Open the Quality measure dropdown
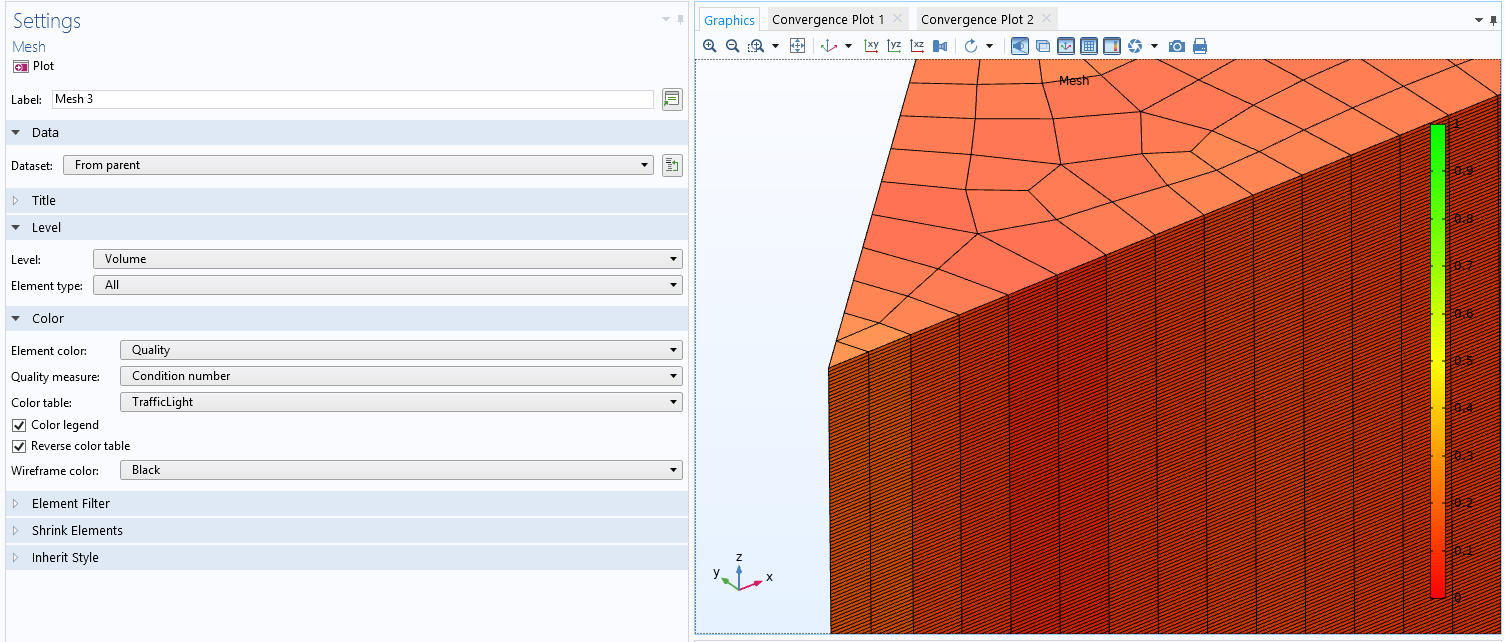Image resolution: width=1505 pixels, height=642 pixels. point(400,376)
